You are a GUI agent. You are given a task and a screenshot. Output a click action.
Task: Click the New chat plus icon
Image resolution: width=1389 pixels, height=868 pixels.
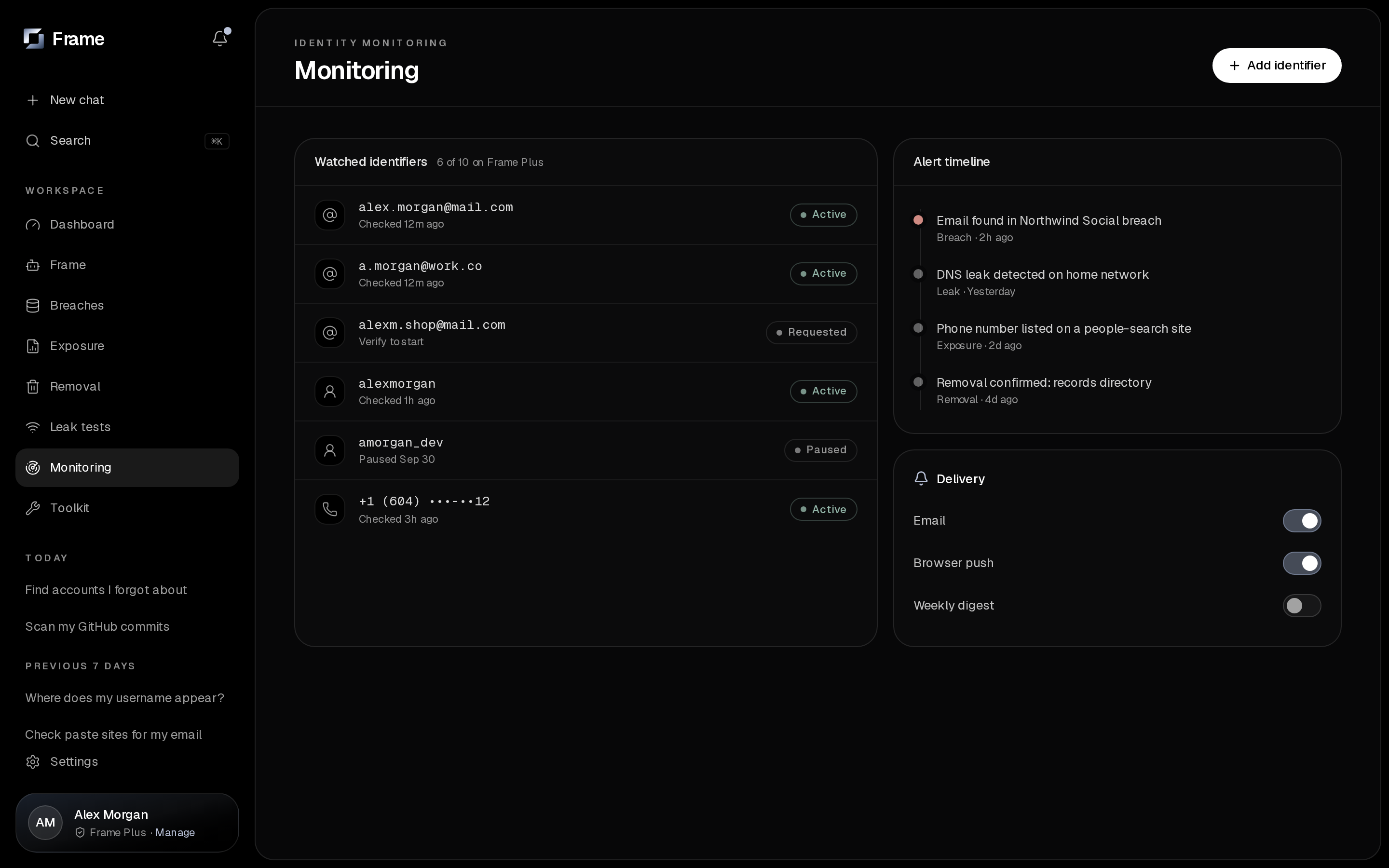[33, 100]
